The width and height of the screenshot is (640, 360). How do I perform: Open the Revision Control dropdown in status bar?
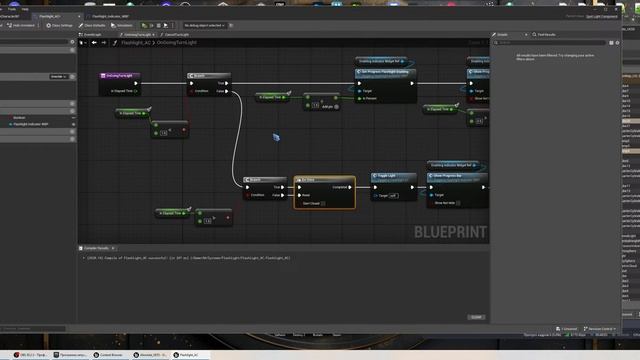(599, 329)
